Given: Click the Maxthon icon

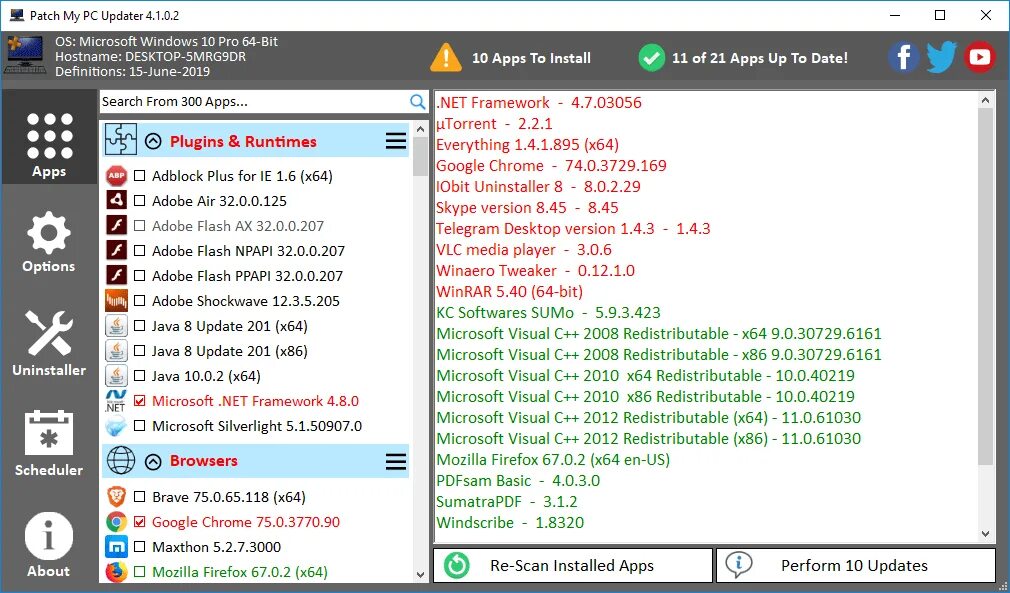Looking at the screenshot, I should click(x=117, y=547).
